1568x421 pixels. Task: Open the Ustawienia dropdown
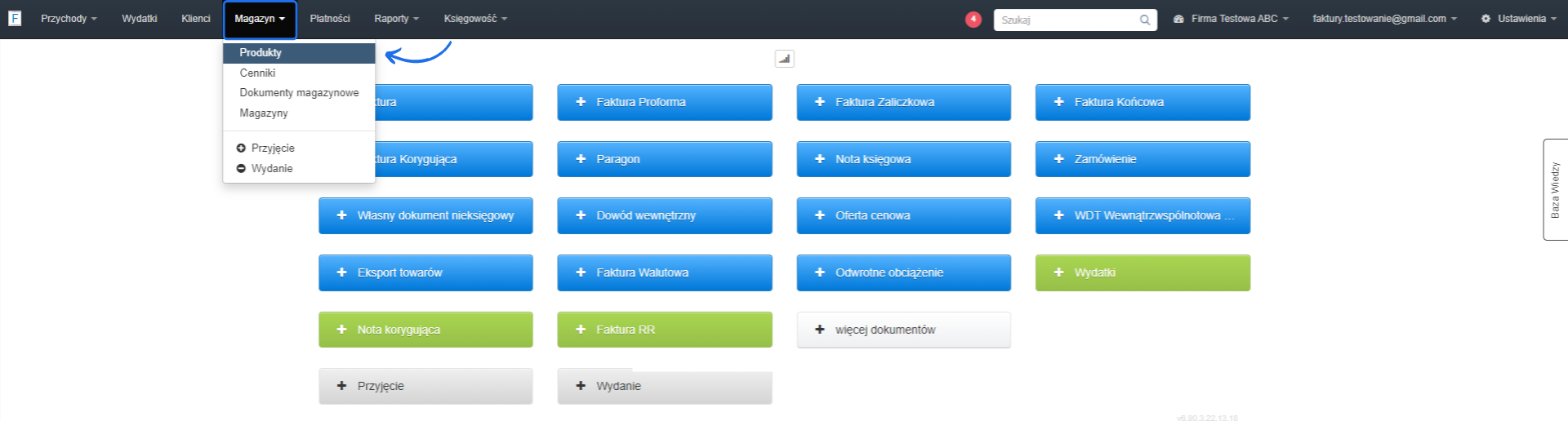(1518, 19)
